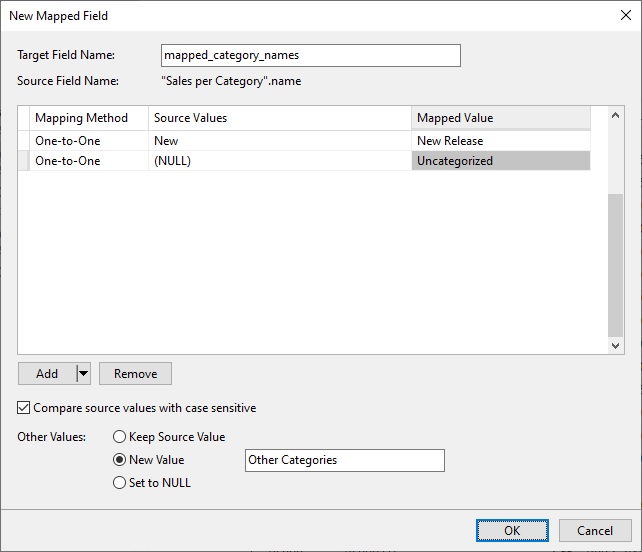Click the Add button
Image resolution: width=642 pixels, height=552 pixels.
(47, 373)
